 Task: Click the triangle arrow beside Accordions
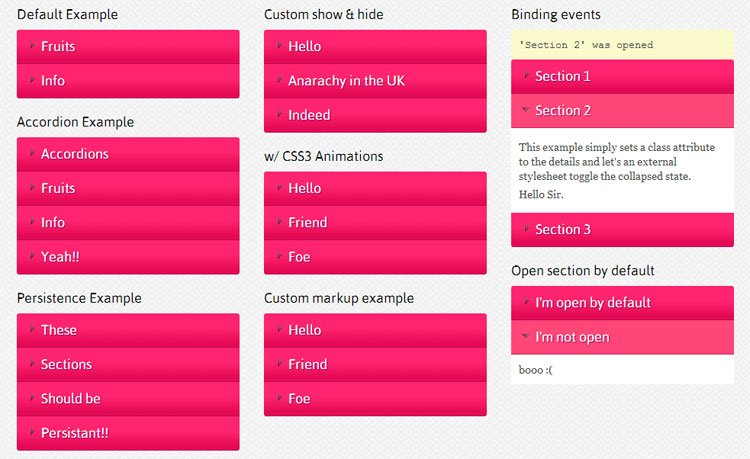pos(32,153)
